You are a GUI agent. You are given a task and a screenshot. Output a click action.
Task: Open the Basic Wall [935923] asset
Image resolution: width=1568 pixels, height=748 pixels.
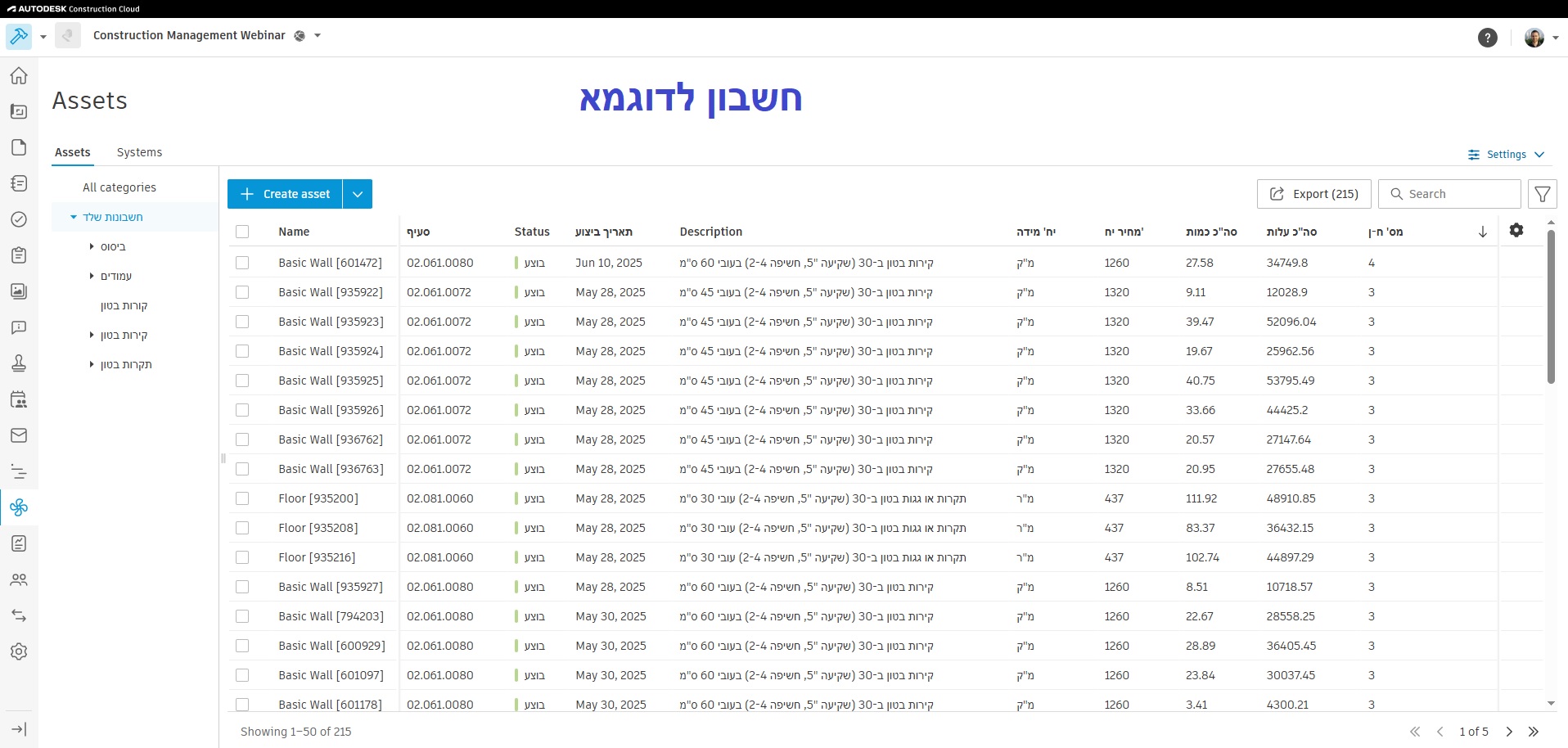click(x=331, y=322)
